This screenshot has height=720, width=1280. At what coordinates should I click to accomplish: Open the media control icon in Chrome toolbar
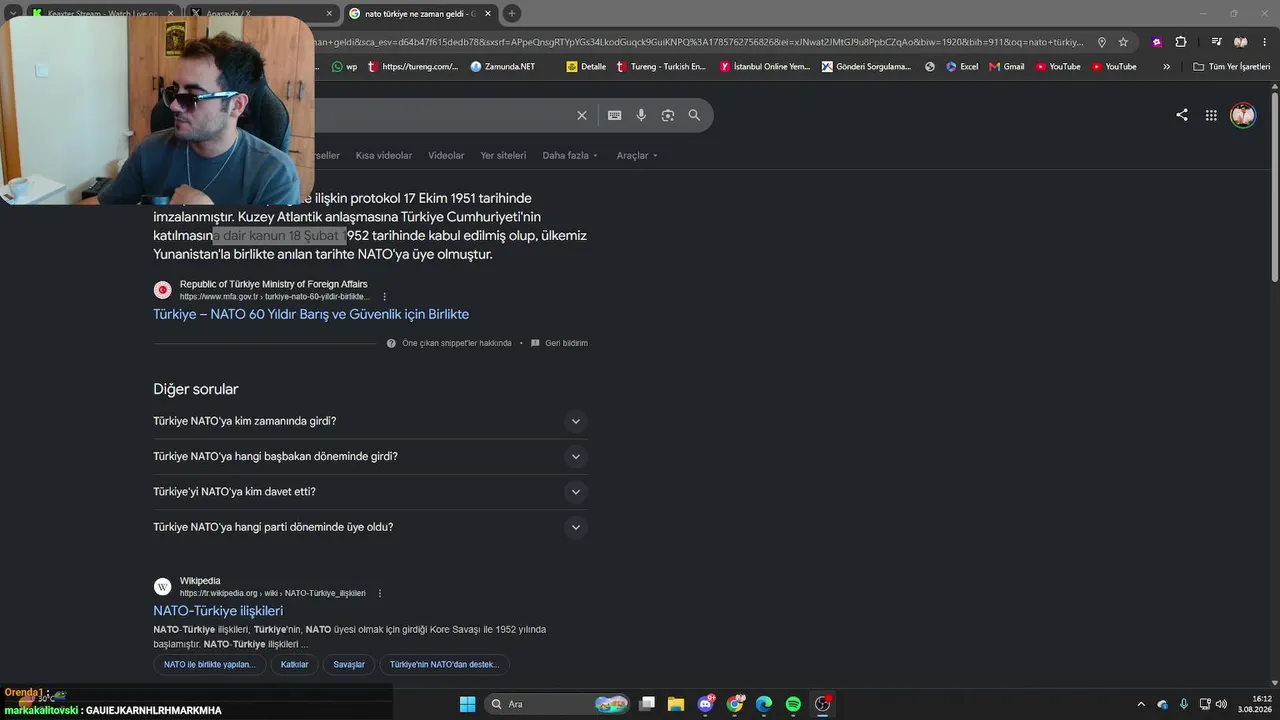(1216, 42)
